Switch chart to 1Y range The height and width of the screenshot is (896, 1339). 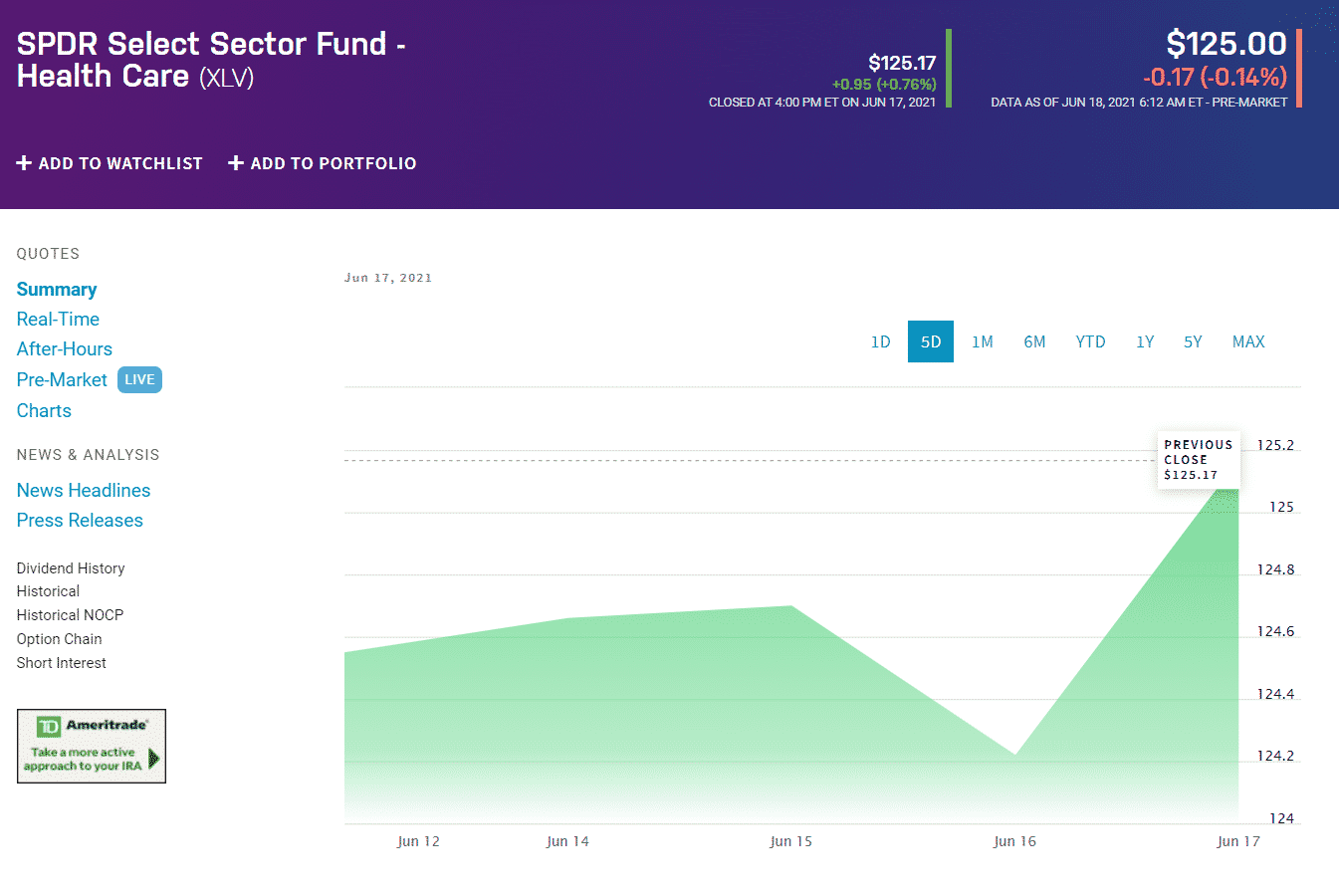pyautogui.click(x=1145, y=341)
